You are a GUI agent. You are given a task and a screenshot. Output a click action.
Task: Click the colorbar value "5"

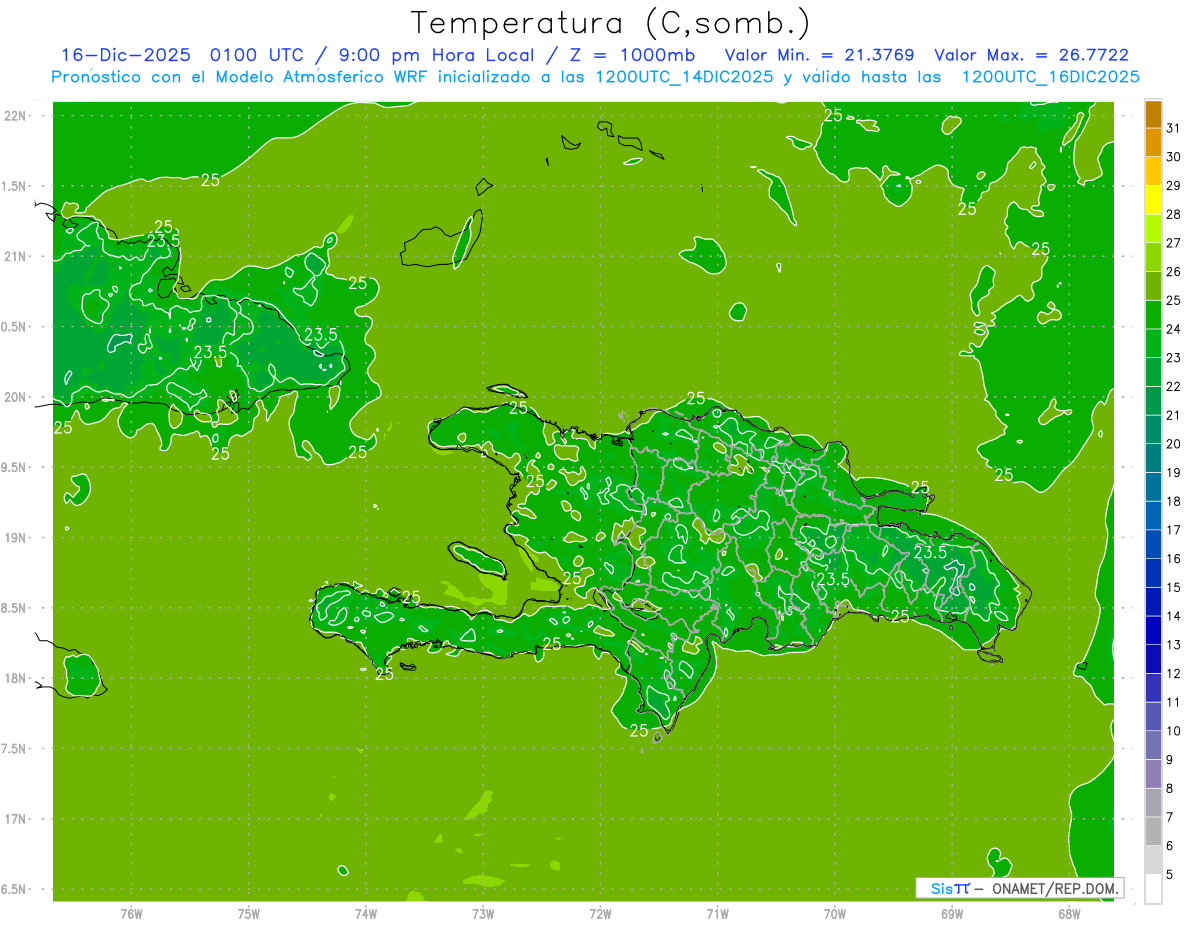(x=1170, y=875)
